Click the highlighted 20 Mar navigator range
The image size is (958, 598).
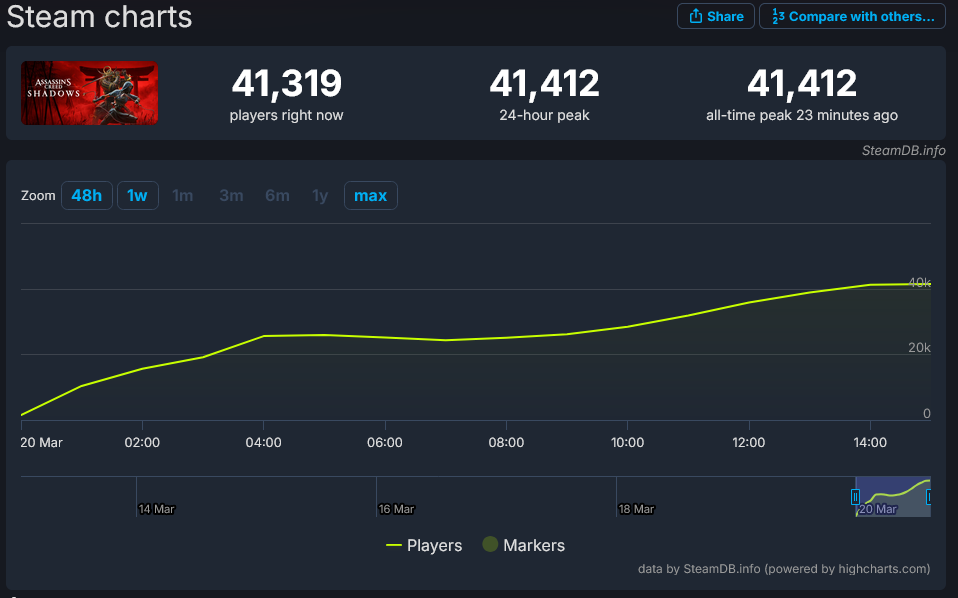pyautogui.click(x=893, y=497)
